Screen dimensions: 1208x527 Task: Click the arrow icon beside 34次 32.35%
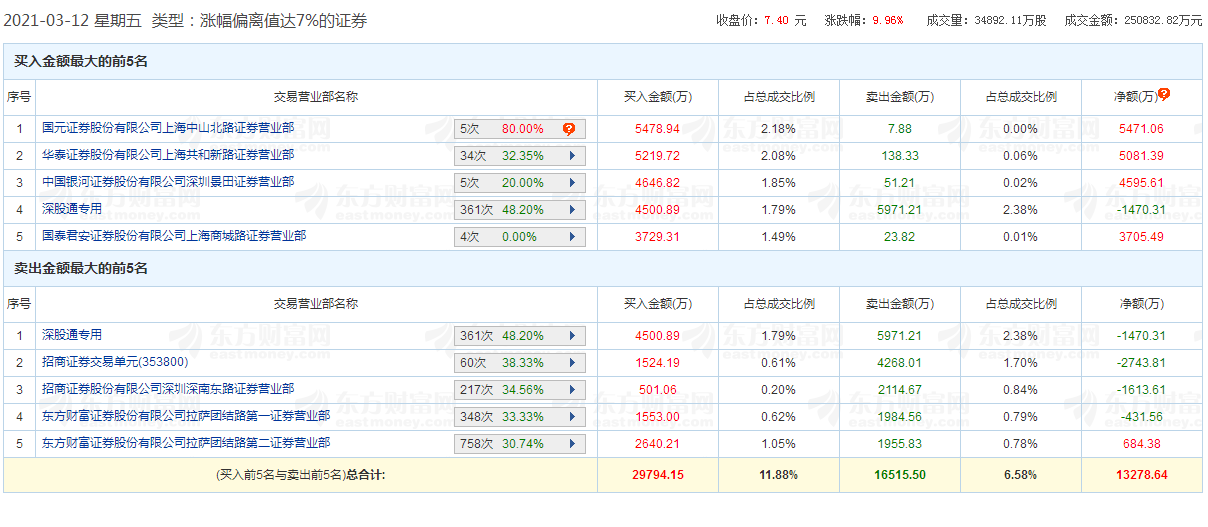tap(572, 156)
